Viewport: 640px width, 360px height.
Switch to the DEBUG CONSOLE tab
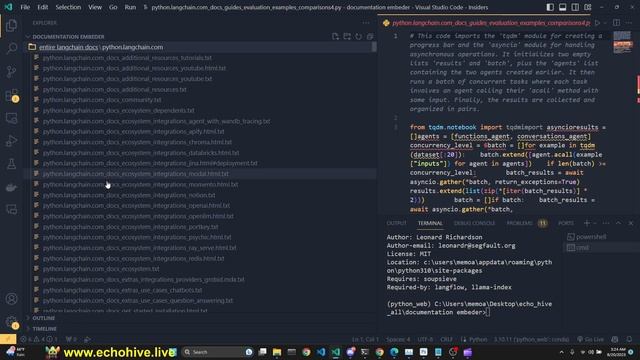pyautogui.click(x=474, y=223)
